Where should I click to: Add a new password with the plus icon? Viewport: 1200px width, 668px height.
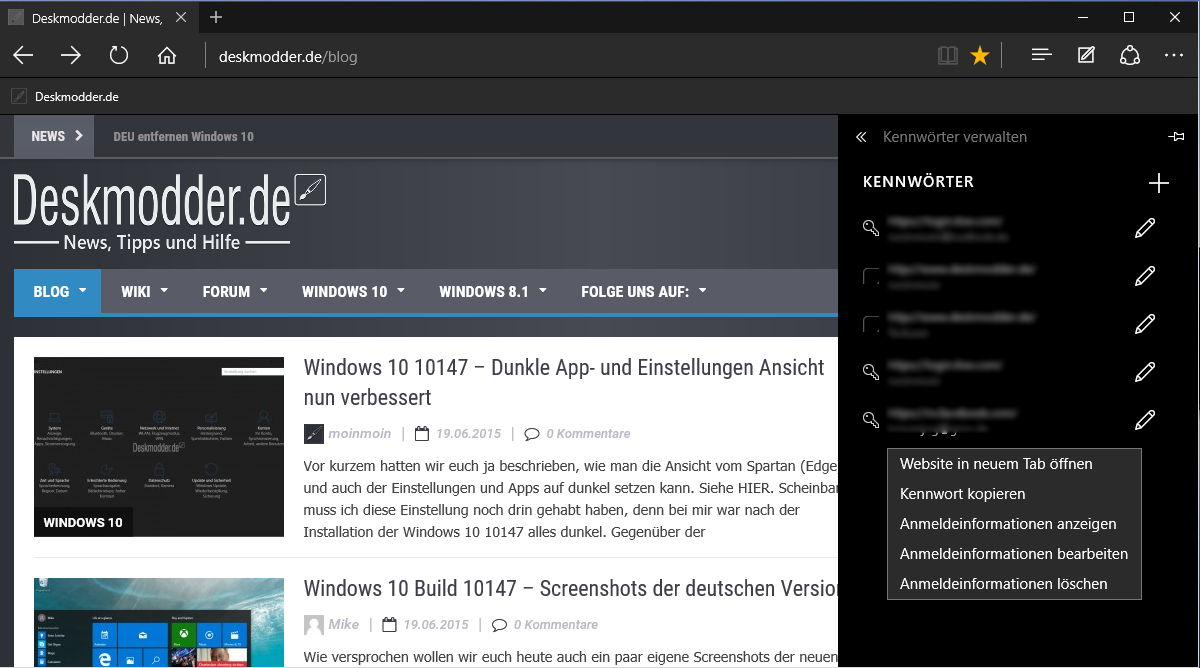tap(1158, 182)
